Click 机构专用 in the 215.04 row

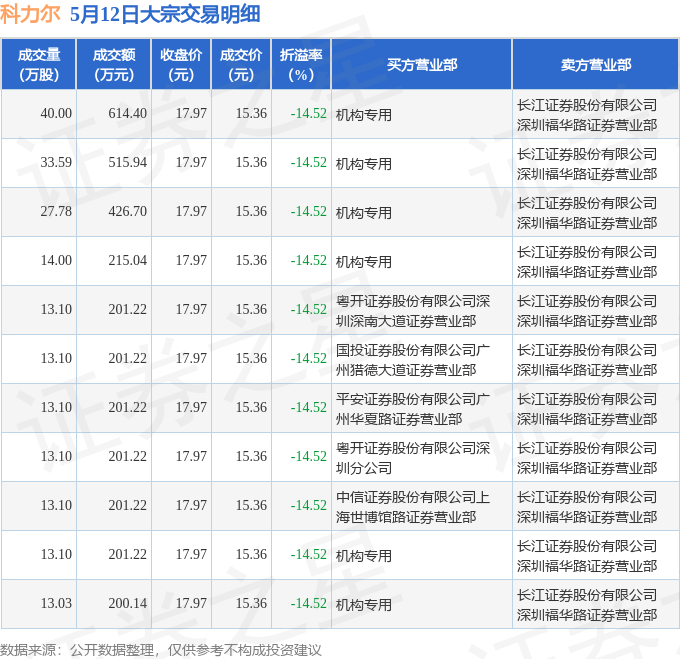point(364,262)
